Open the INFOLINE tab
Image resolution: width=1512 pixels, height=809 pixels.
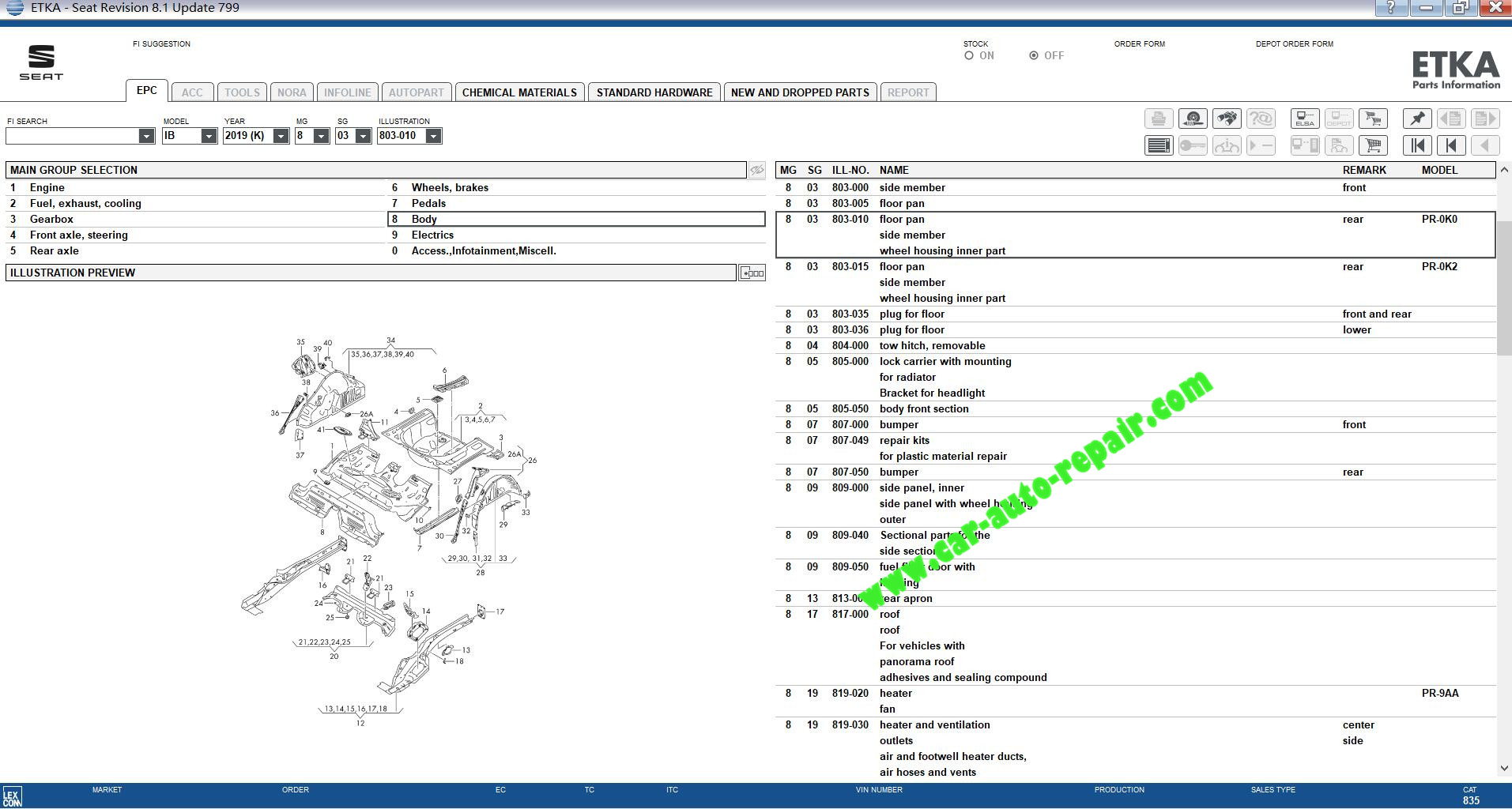click(348, 92)
